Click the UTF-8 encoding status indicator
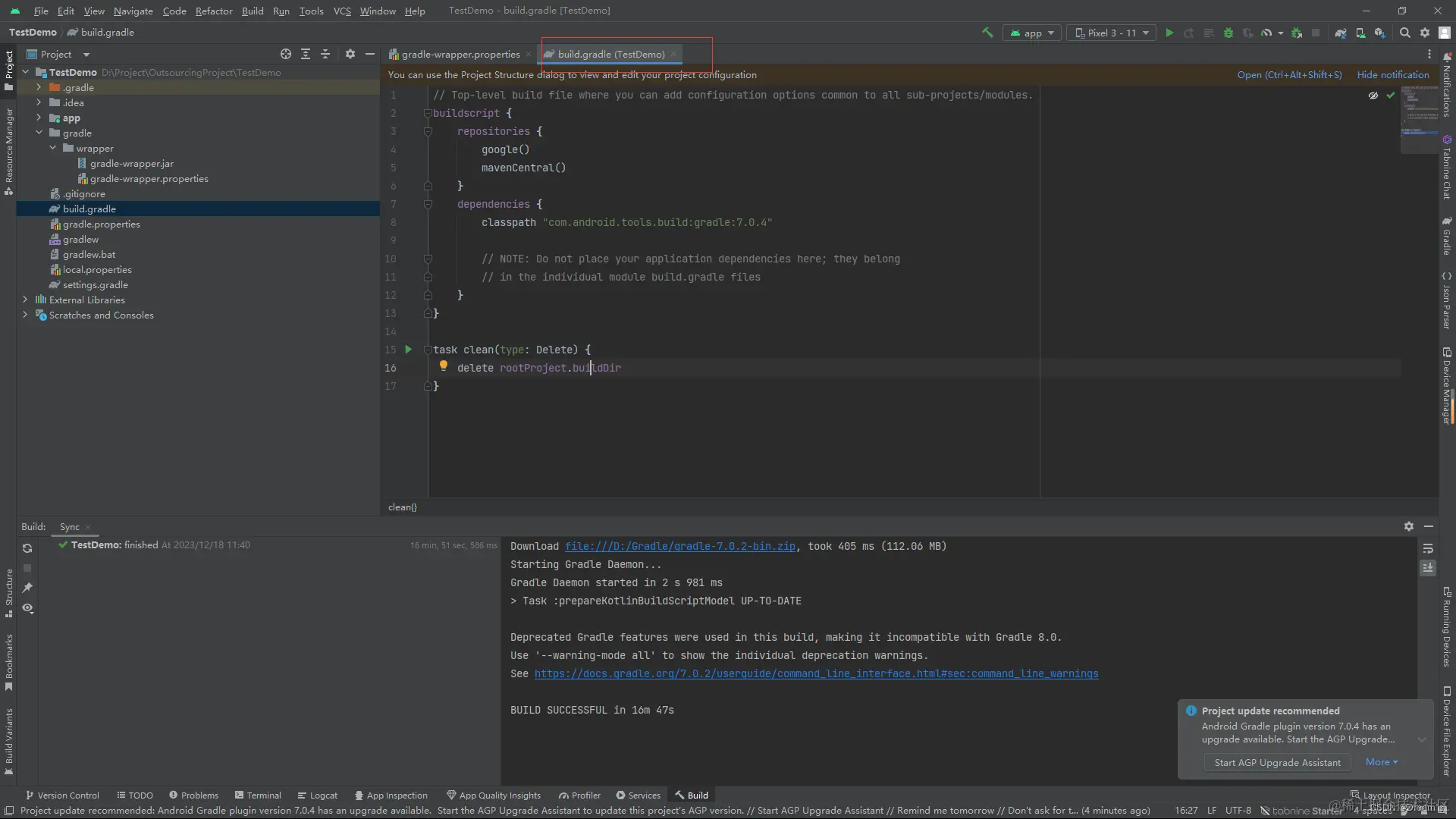 1238,810
